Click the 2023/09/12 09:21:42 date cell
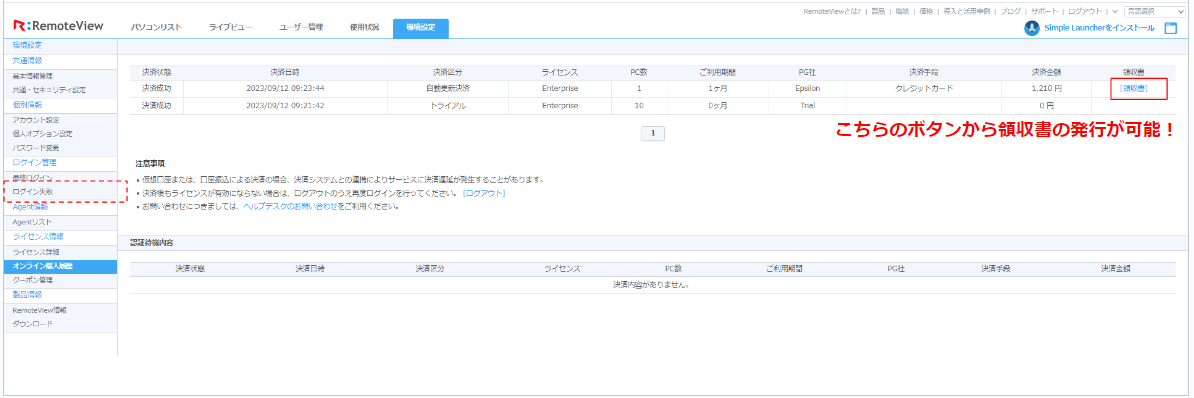 (286, 105)
